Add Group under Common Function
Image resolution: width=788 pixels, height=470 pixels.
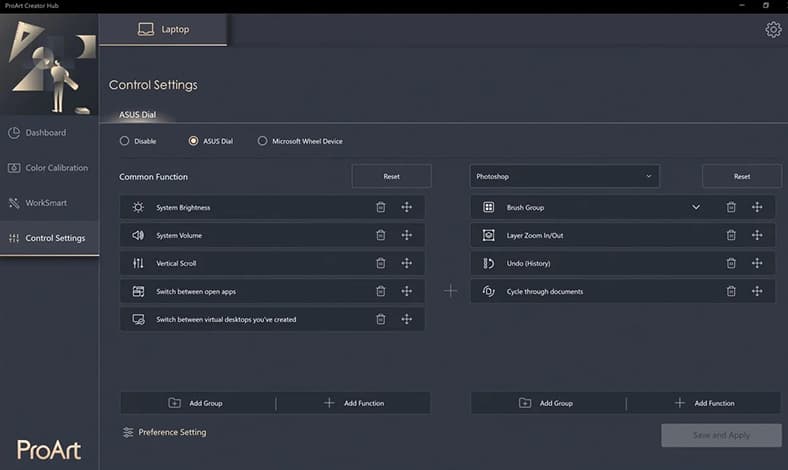198,403
